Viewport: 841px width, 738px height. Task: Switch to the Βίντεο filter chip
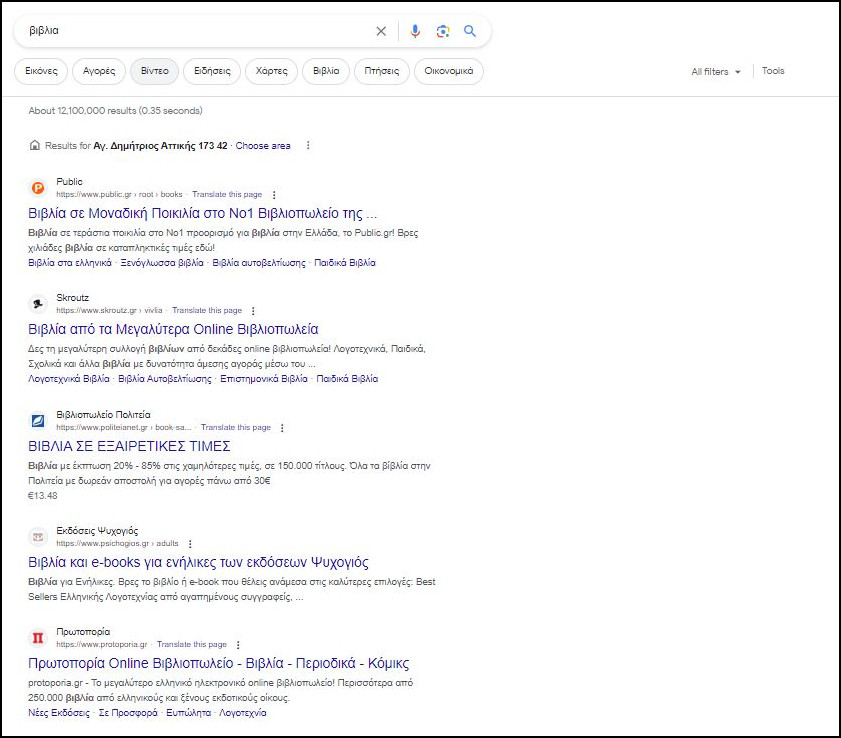[154, 71]
